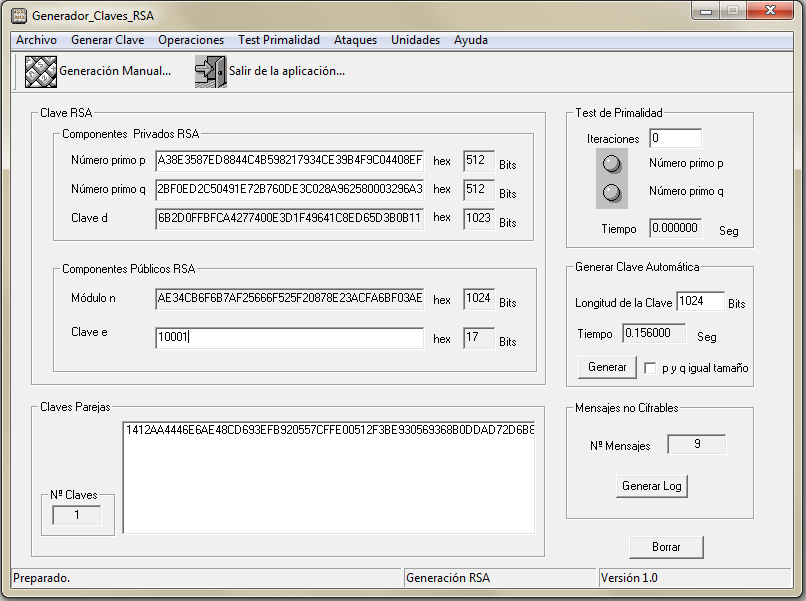Click the Iteraciones input field
806x601 pixels.
click(x=675, y=138)
